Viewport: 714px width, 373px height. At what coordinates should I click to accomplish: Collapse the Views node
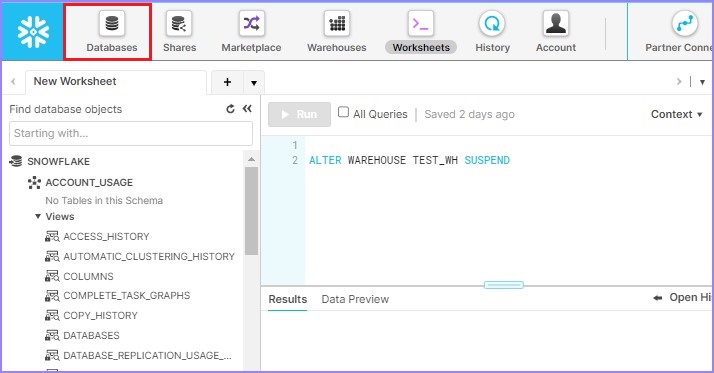point(38,216)
